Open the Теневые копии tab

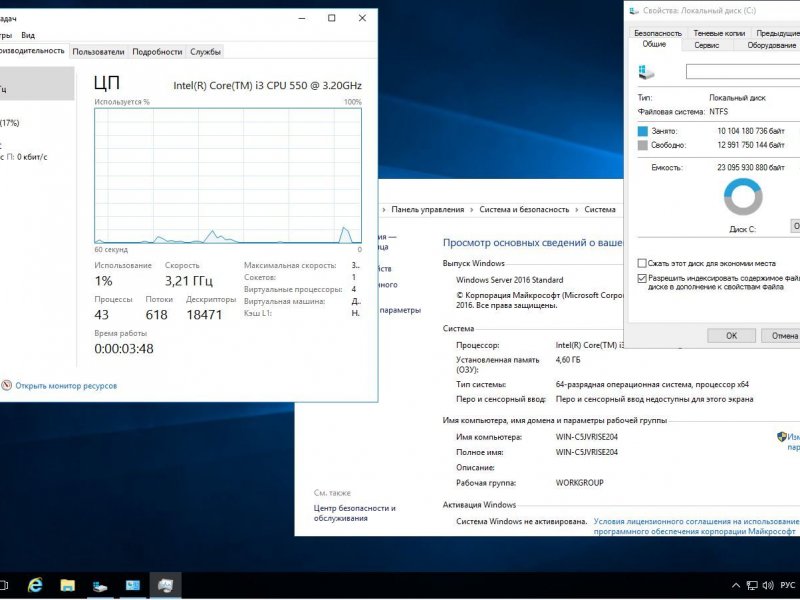(x=719, y=33)
